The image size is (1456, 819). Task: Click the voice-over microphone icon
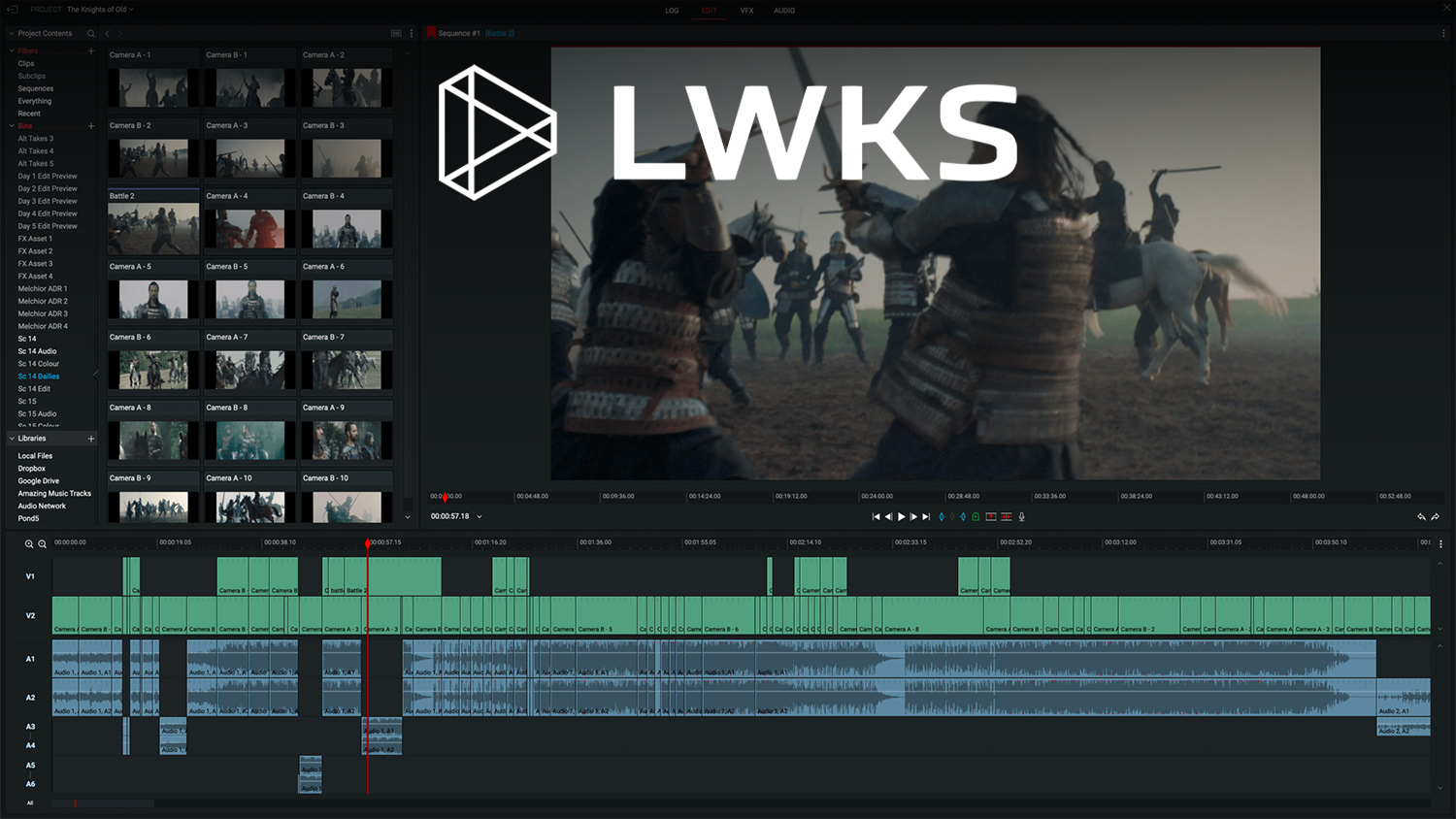pyautogui.click(x=1021, y=517)
